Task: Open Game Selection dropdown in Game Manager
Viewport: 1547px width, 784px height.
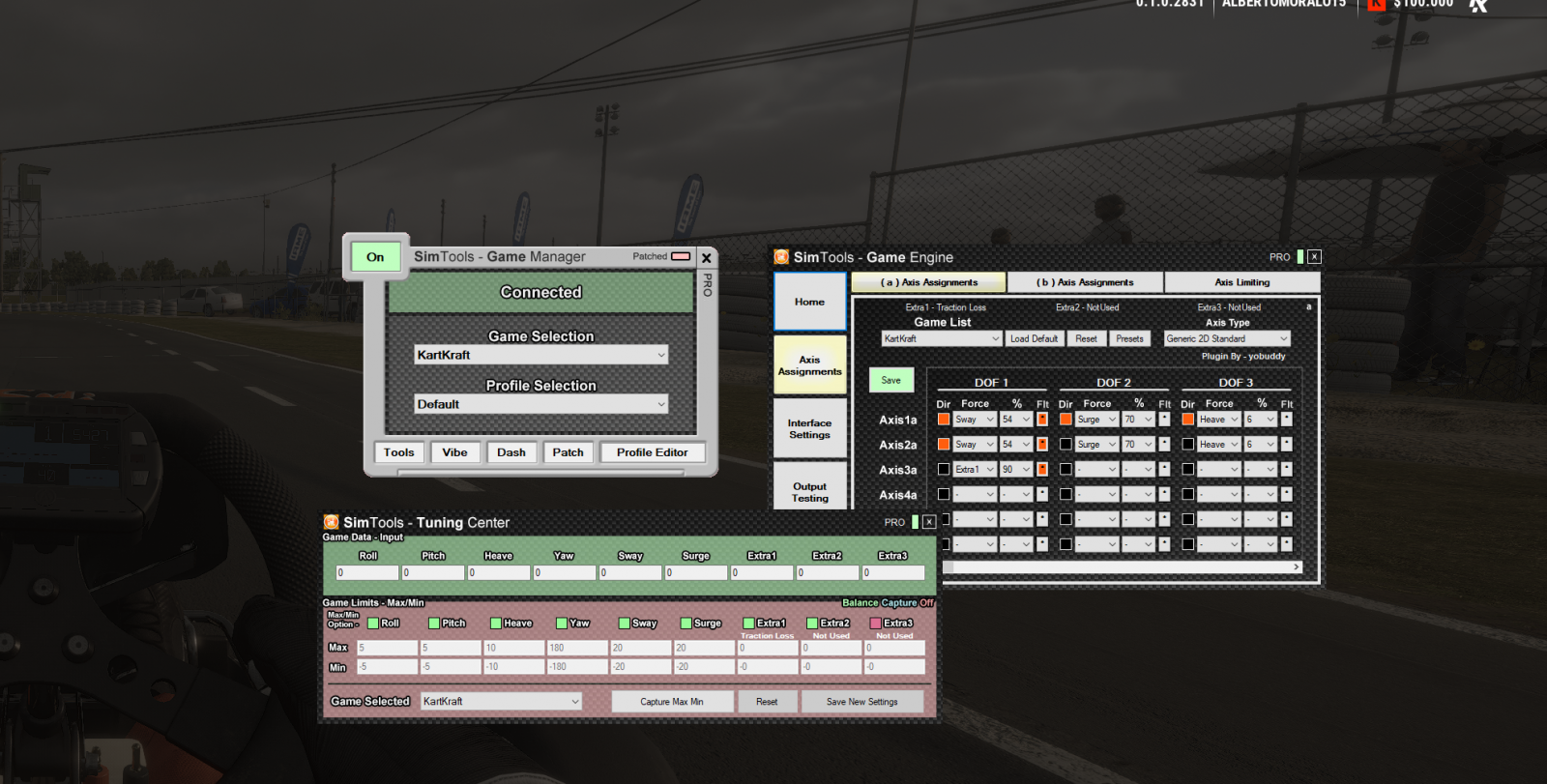Action: click(540, 355)
